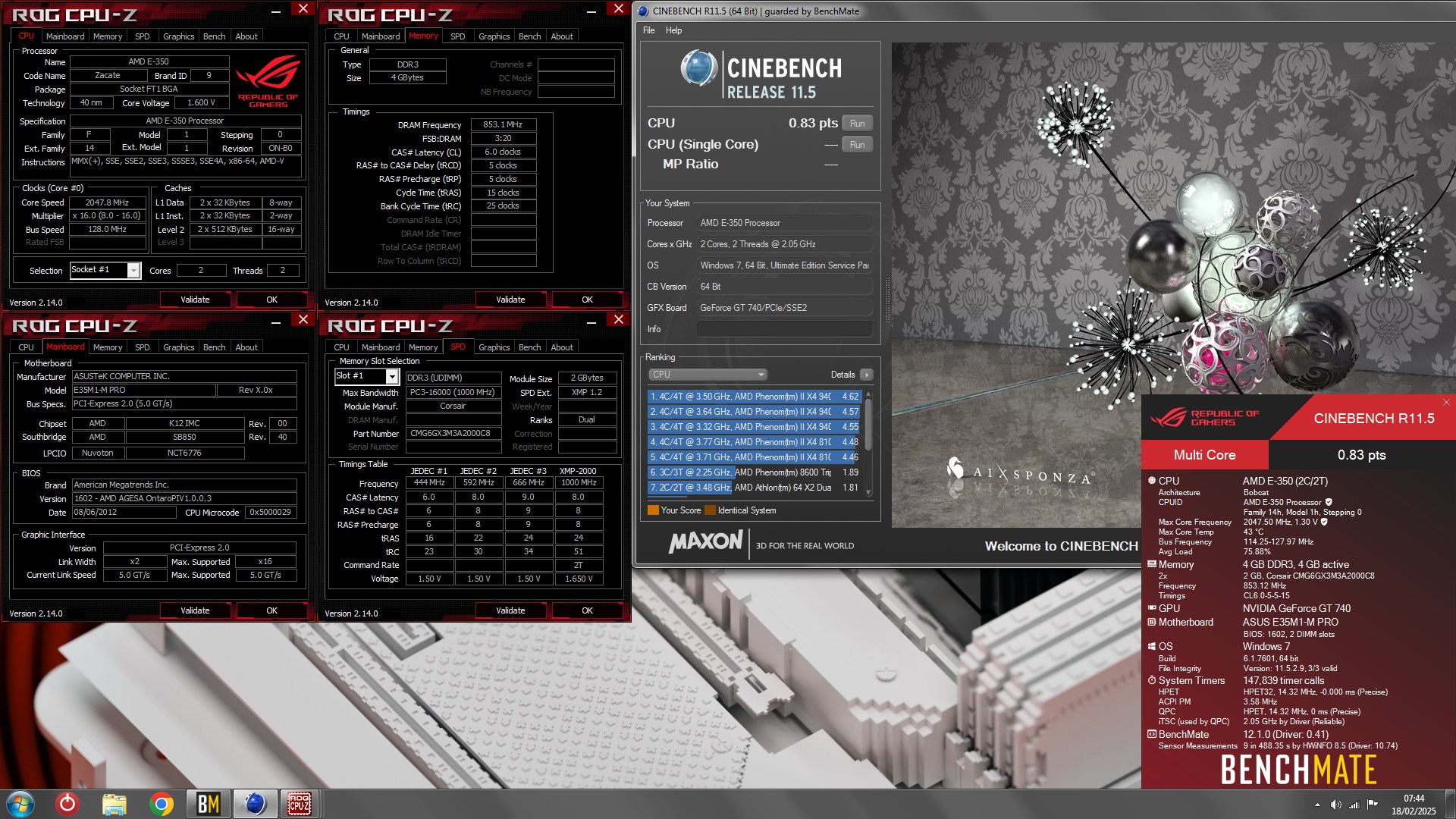Viewport: 1456px width, 819px height.
Task: Click the CPU section icon in BenchMate panel
Action: pos(1152,481)
